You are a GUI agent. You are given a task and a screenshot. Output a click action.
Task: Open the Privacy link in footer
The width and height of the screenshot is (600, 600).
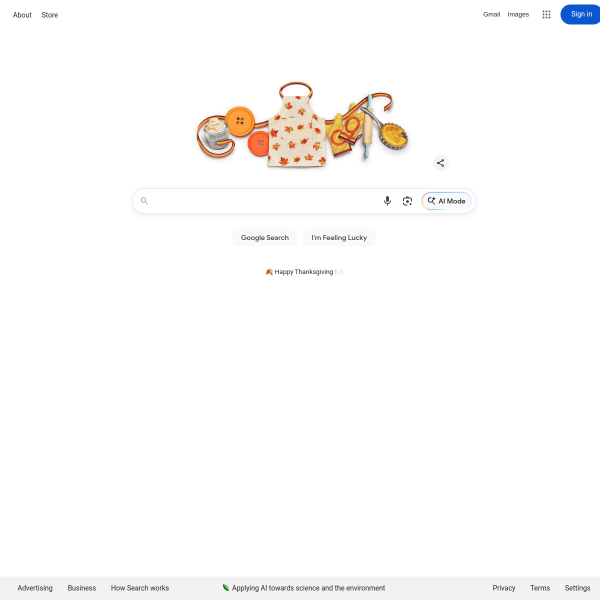[504, 588]
